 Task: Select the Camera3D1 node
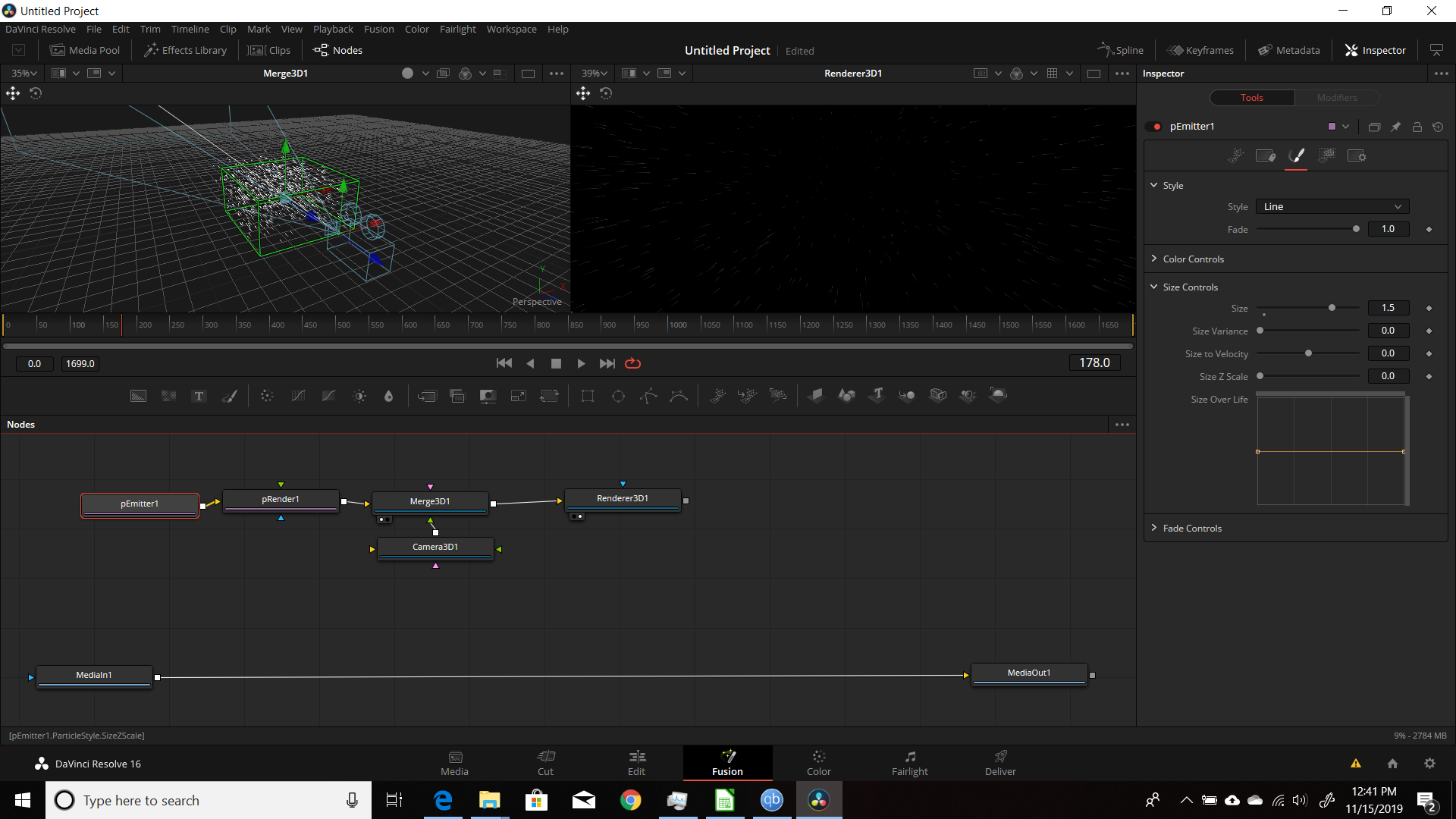point(435,547)
